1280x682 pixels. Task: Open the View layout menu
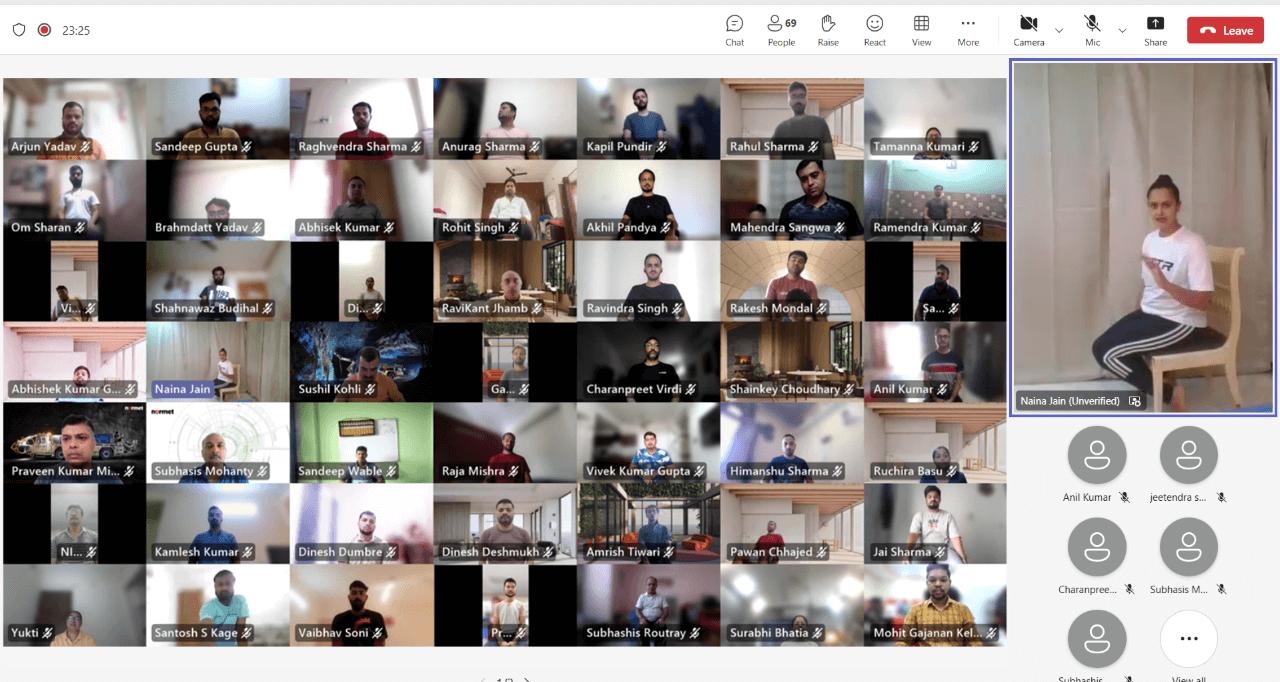[921, 30]
